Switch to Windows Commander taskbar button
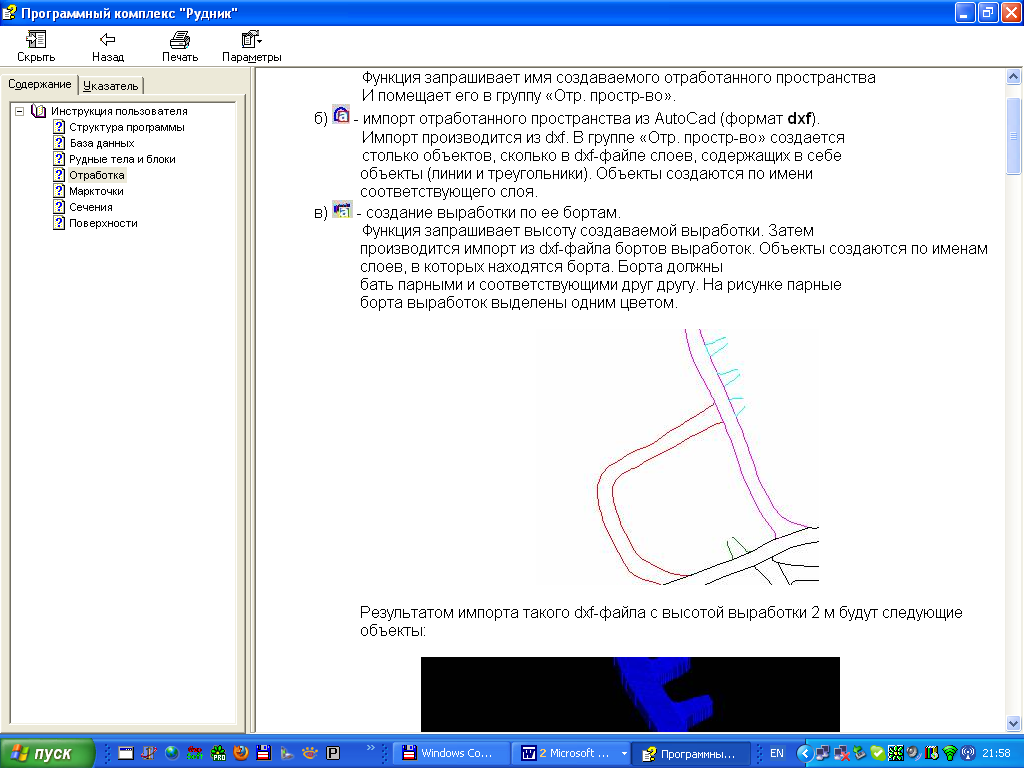Viewport: 1024px width, 768px height. [448, 753]
